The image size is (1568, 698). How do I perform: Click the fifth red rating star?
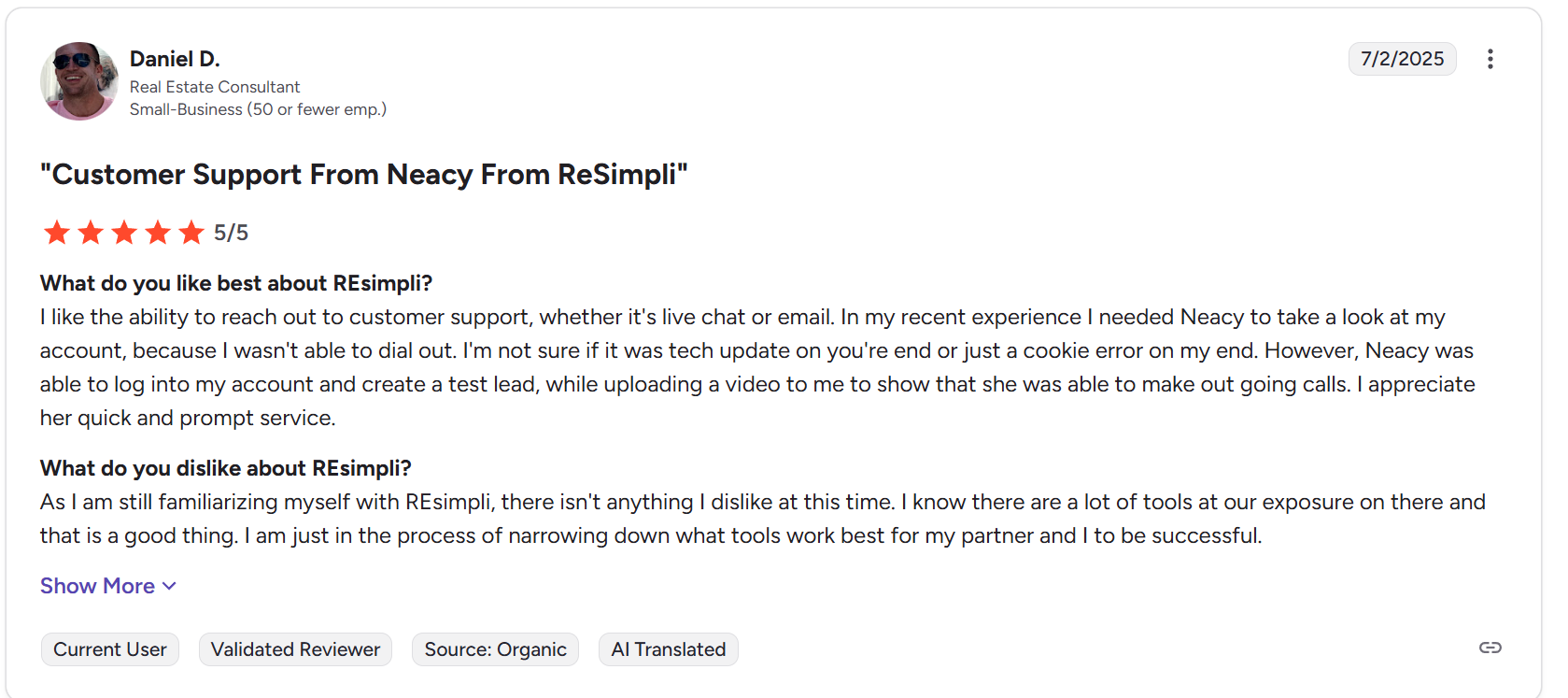[191, 232]
